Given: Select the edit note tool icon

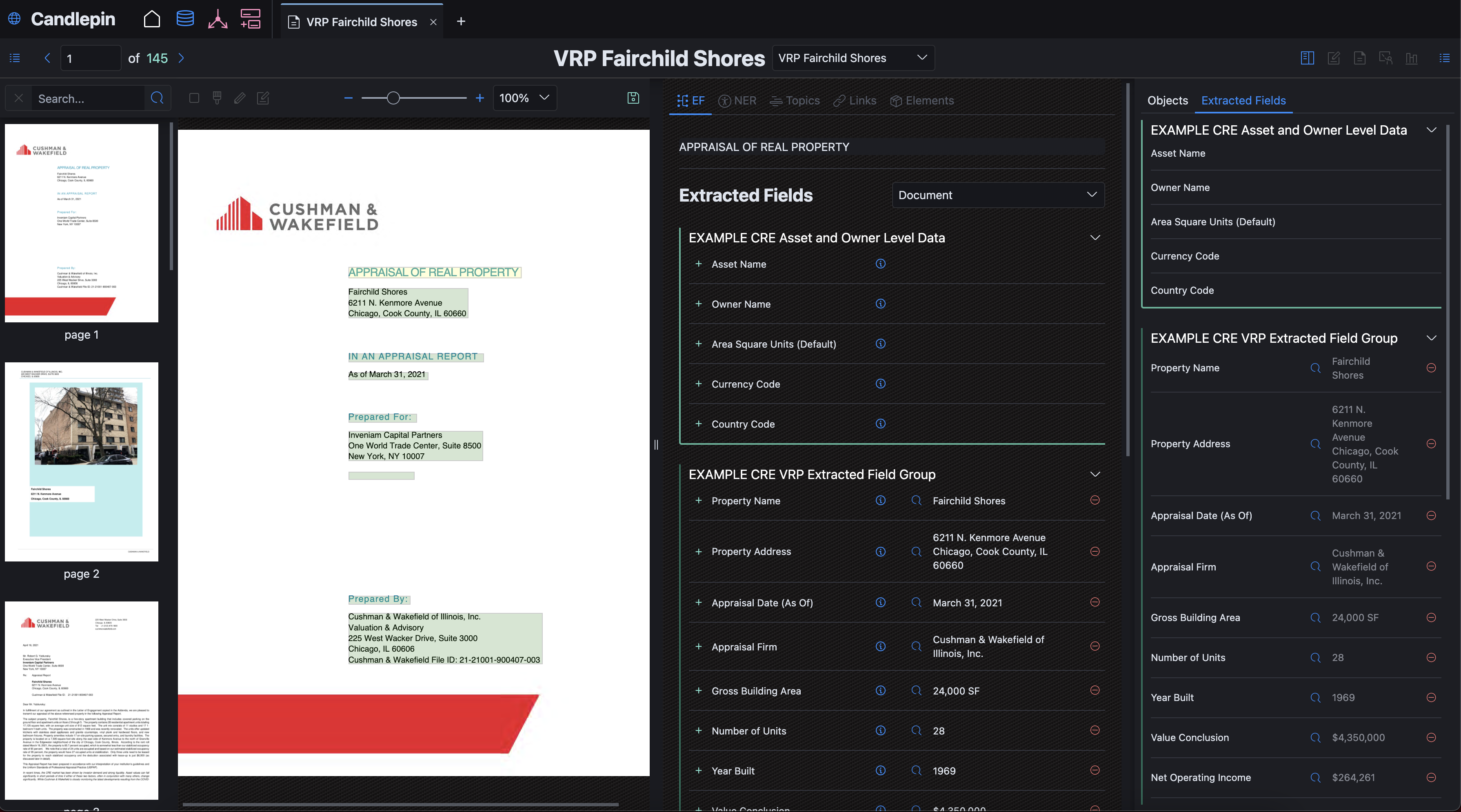Looking at the screenshot, I should point(263,98).
